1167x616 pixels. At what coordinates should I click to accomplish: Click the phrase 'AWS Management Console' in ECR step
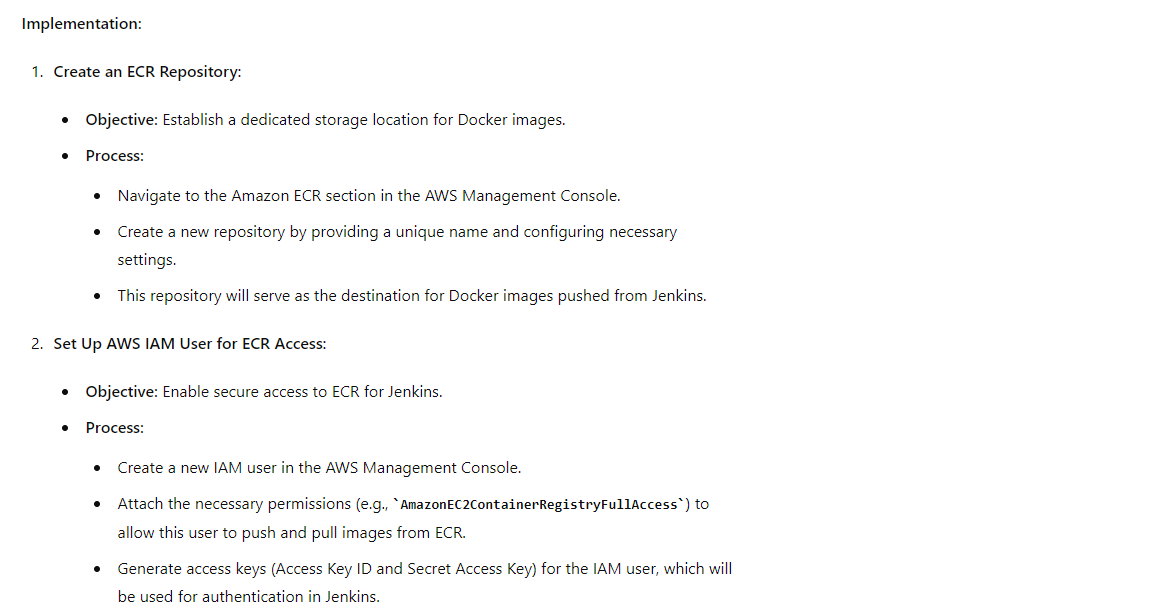521,196
